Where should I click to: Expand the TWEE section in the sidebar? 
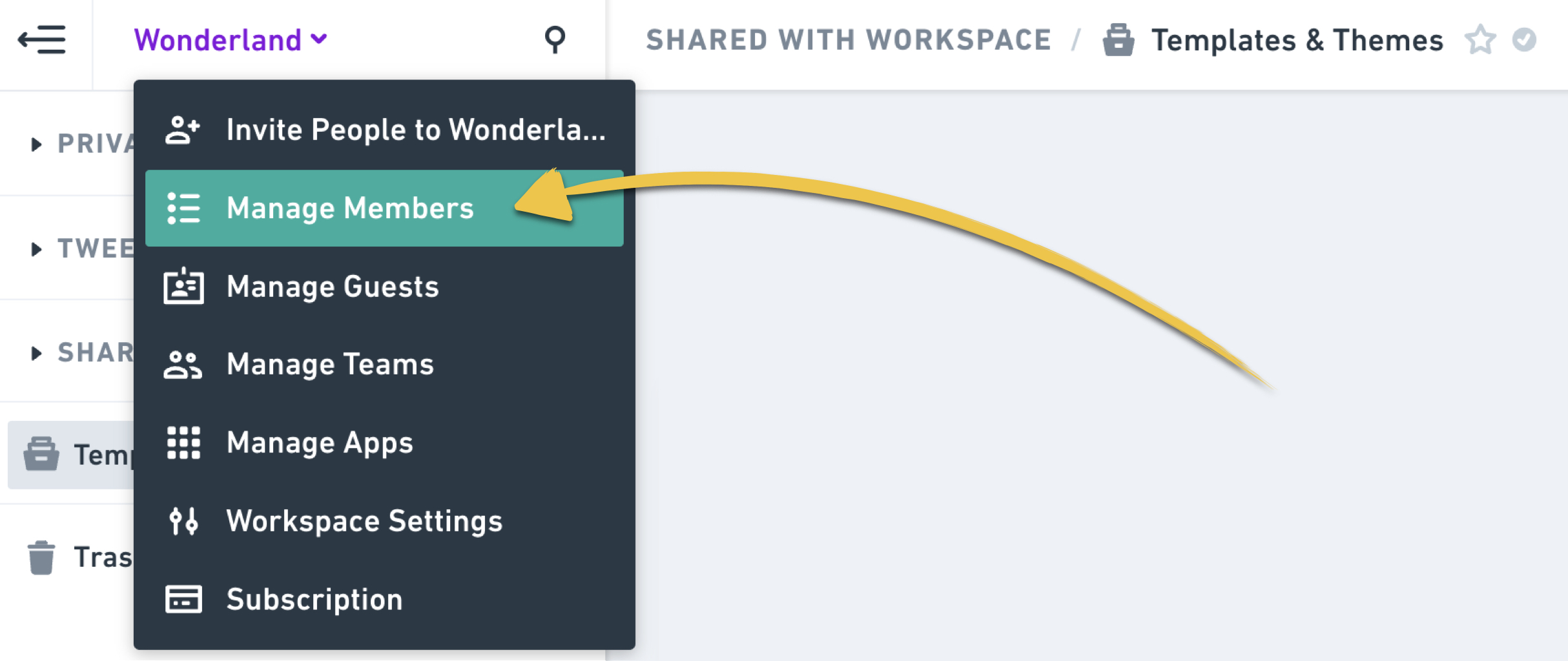tap(36, 249)
